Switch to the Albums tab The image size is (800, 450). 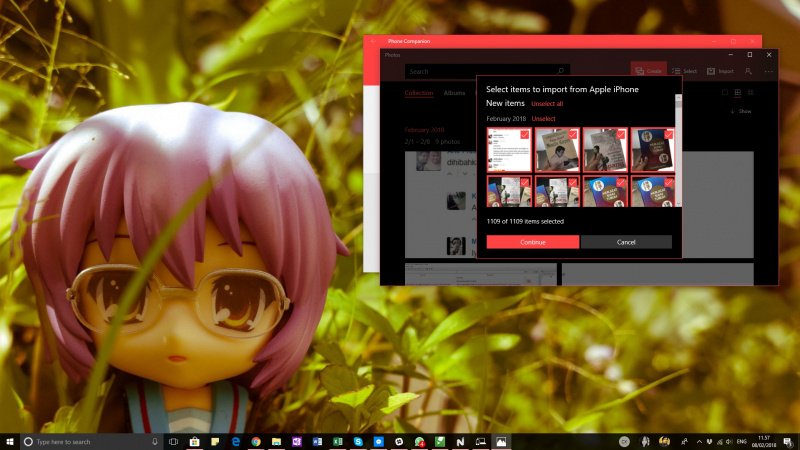tap(454, 93)
